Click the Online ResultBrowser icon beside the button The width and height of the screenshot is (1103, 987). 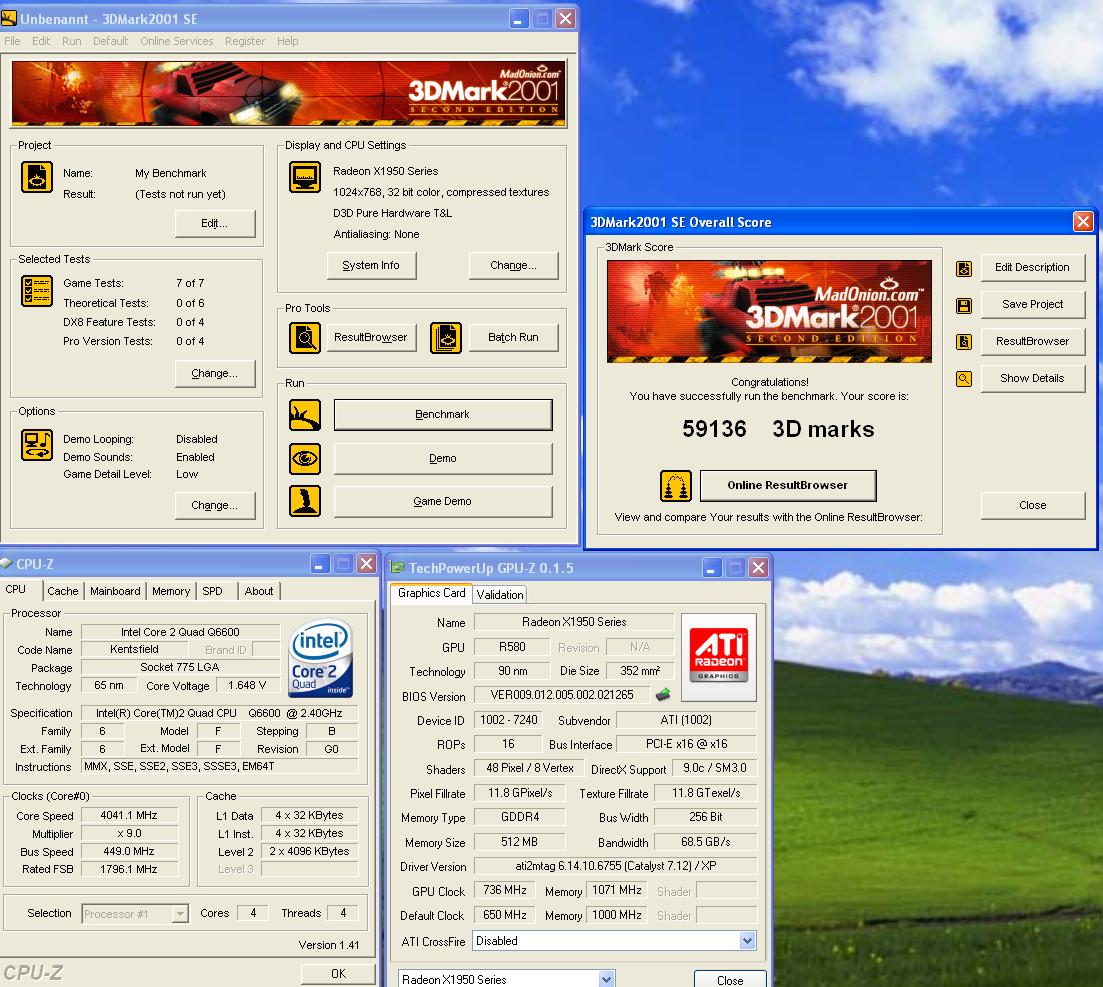675,486
